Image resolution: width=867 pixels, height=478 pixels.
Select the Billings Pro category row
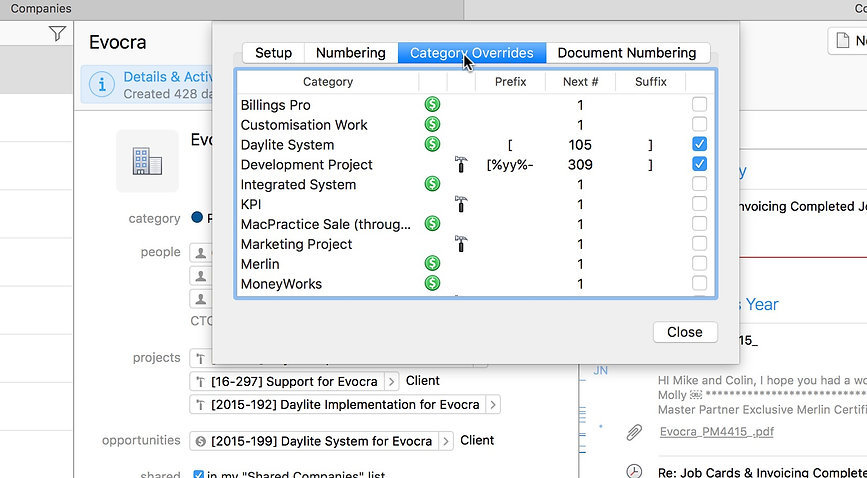[476, 105]
